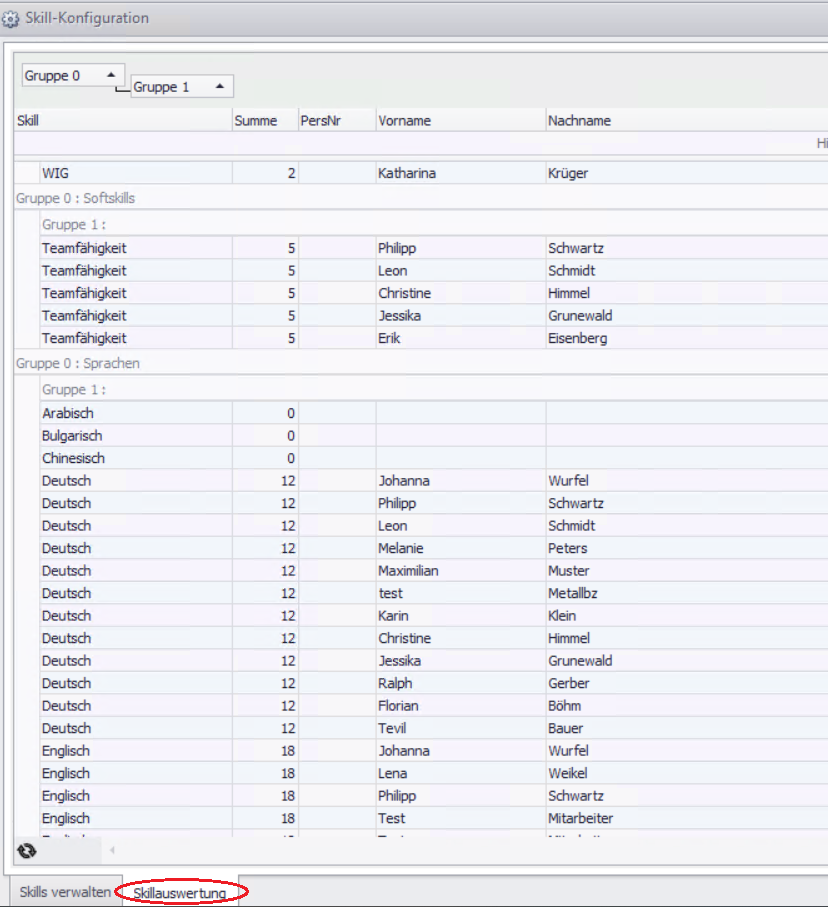Click the horizontal scrollbar left arrow

[x=112, y=850]
